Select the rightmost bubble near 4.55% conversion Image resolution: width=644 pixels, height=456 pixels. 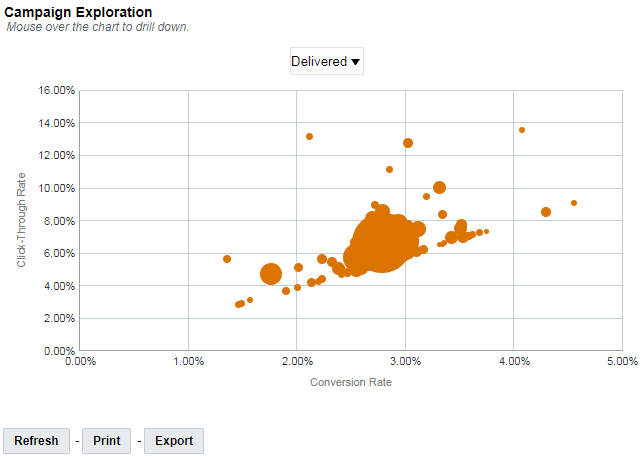point(574,203)
